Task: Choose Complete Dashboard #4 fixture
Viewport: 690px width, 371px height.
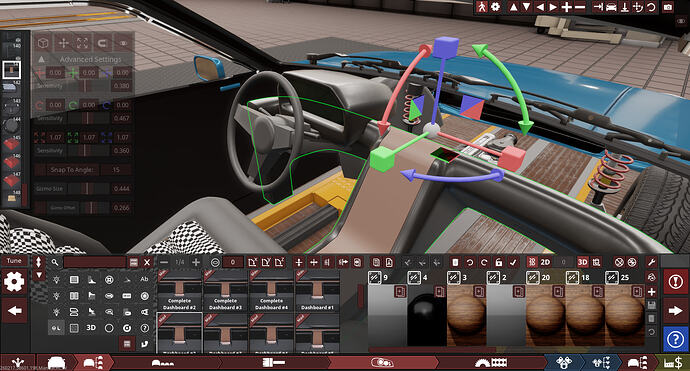Action: pos(272,291)
